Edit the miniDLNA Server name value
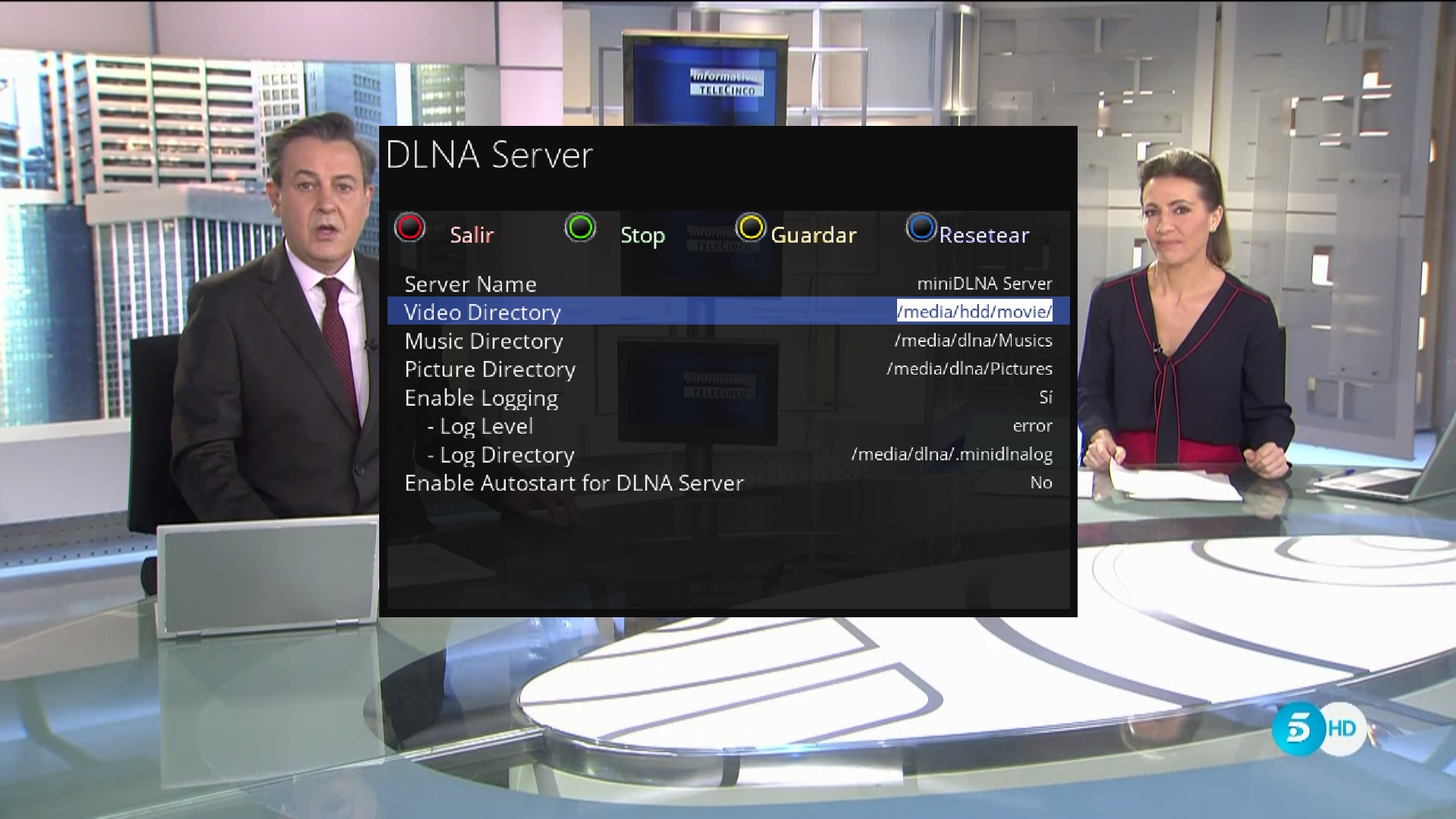Viewport: 1456px width, 819px height. click(984, 284)
